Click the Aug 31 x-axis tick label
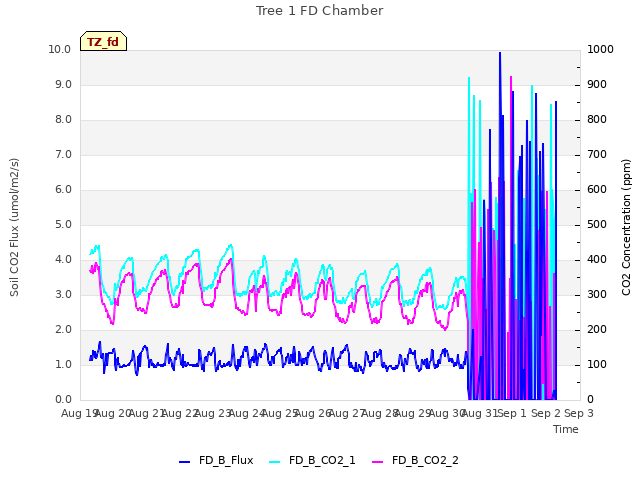This screenshot has width=640, height=480. tap(480, 413)
